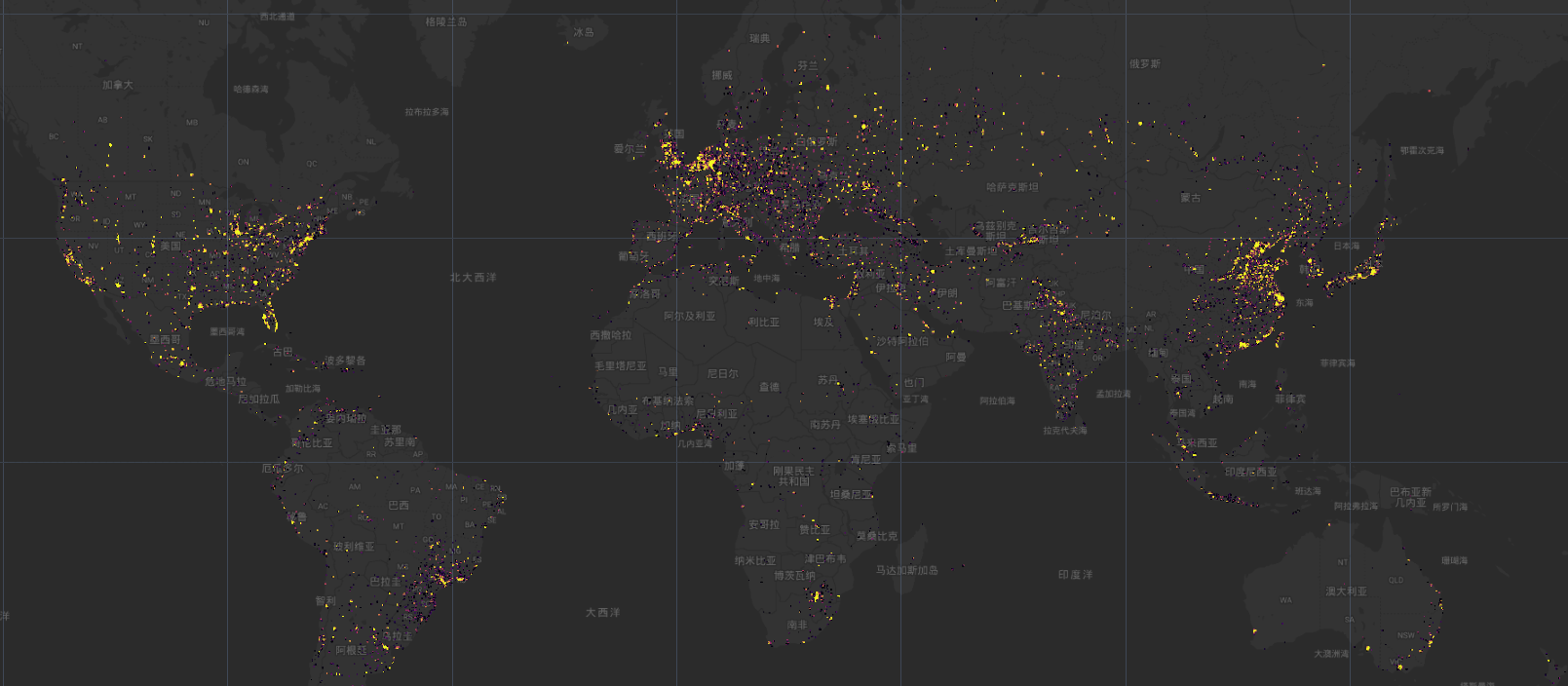Click the 印度洋 label
Viewport: 1568px width, 686px height.
pos(1076,575)
